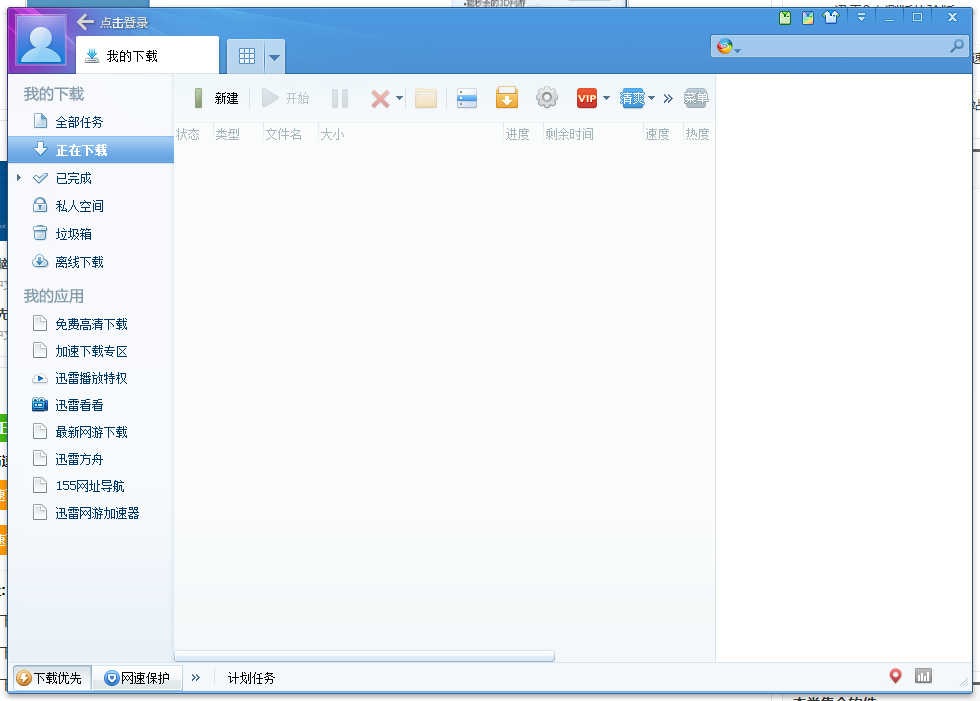Click the 菜单 menu button in toolbar
980x701 pixels.
pos(696,98)
